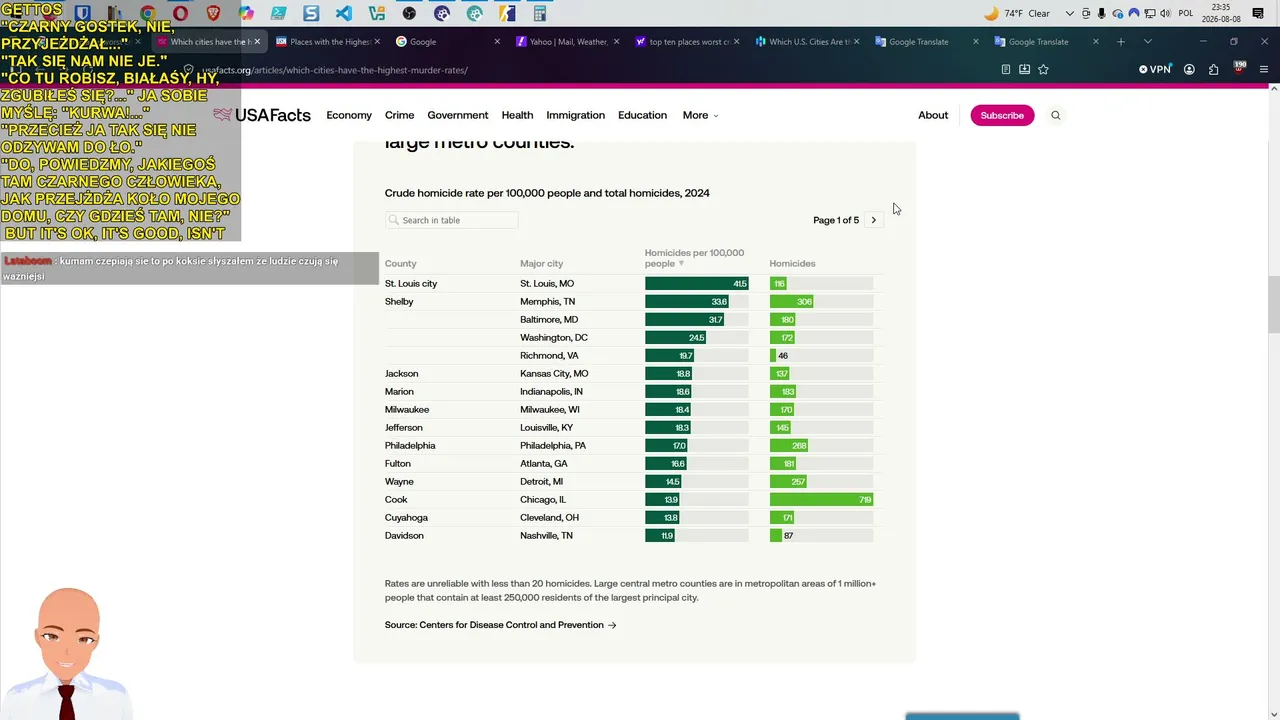Open the browser hamburger menu
The height and width of the screenshot is (720, 1280).
tap(1264, 70)
